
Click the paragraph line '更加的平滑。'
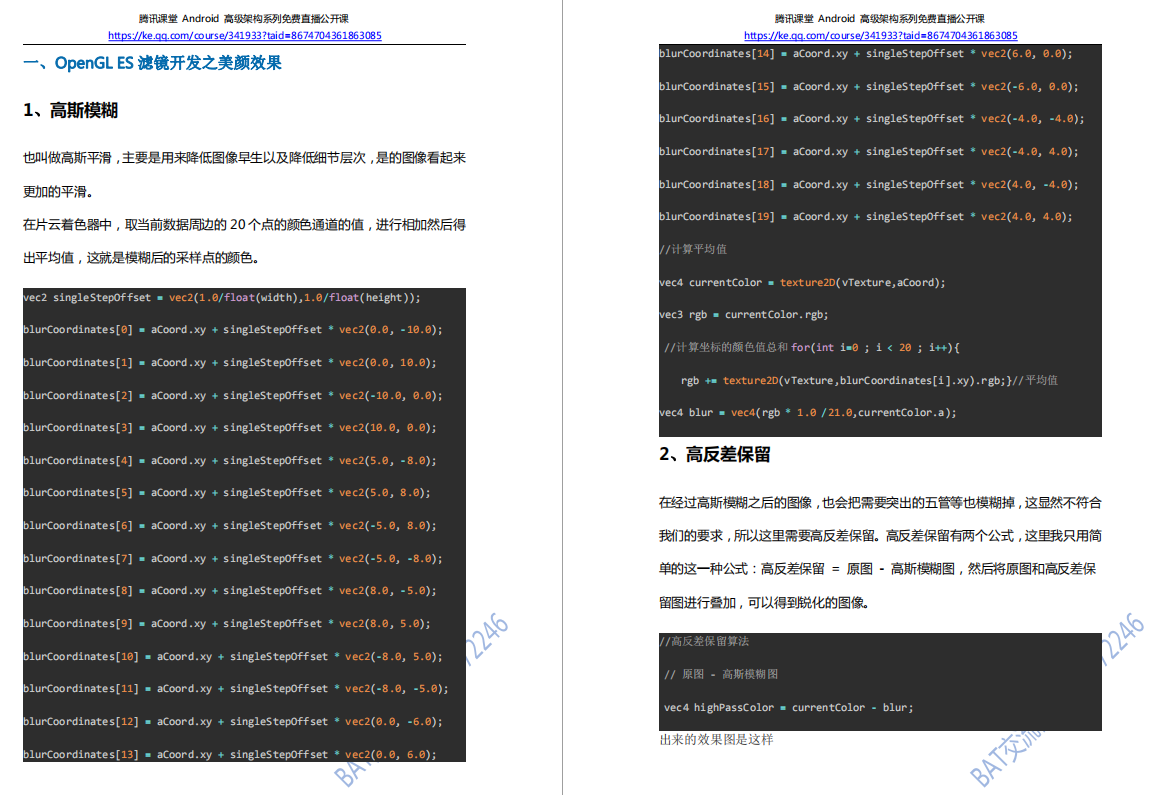tap(58, 192)
